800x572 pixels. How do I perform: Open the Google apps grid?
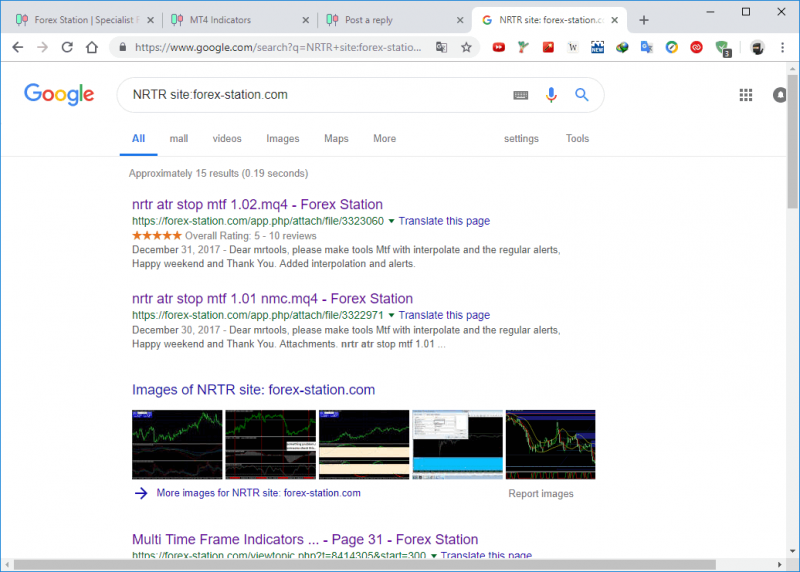(745, 95)
